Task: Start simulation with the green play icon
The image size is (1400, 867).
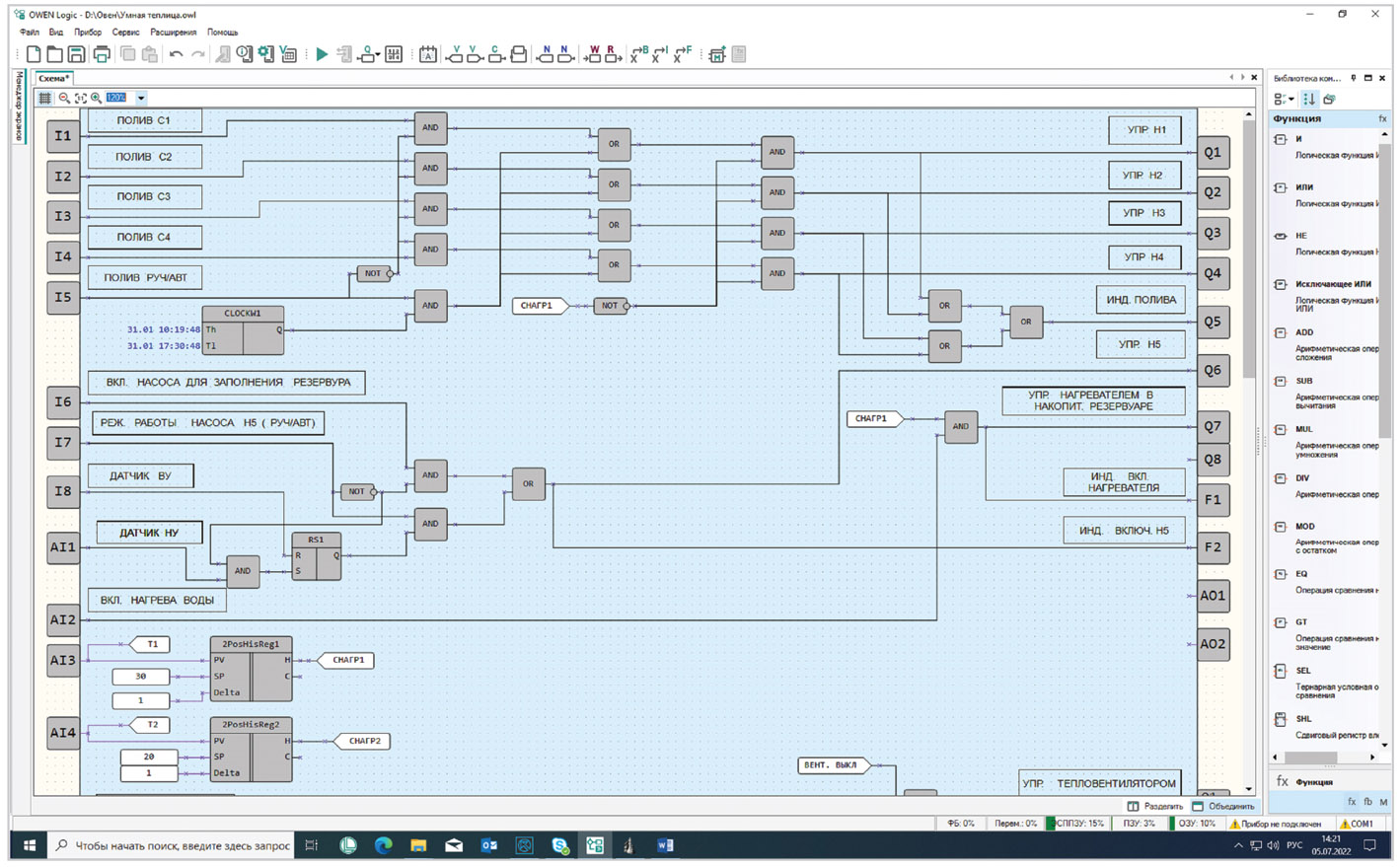Action: pyautogui.click(x=322, y=55)
